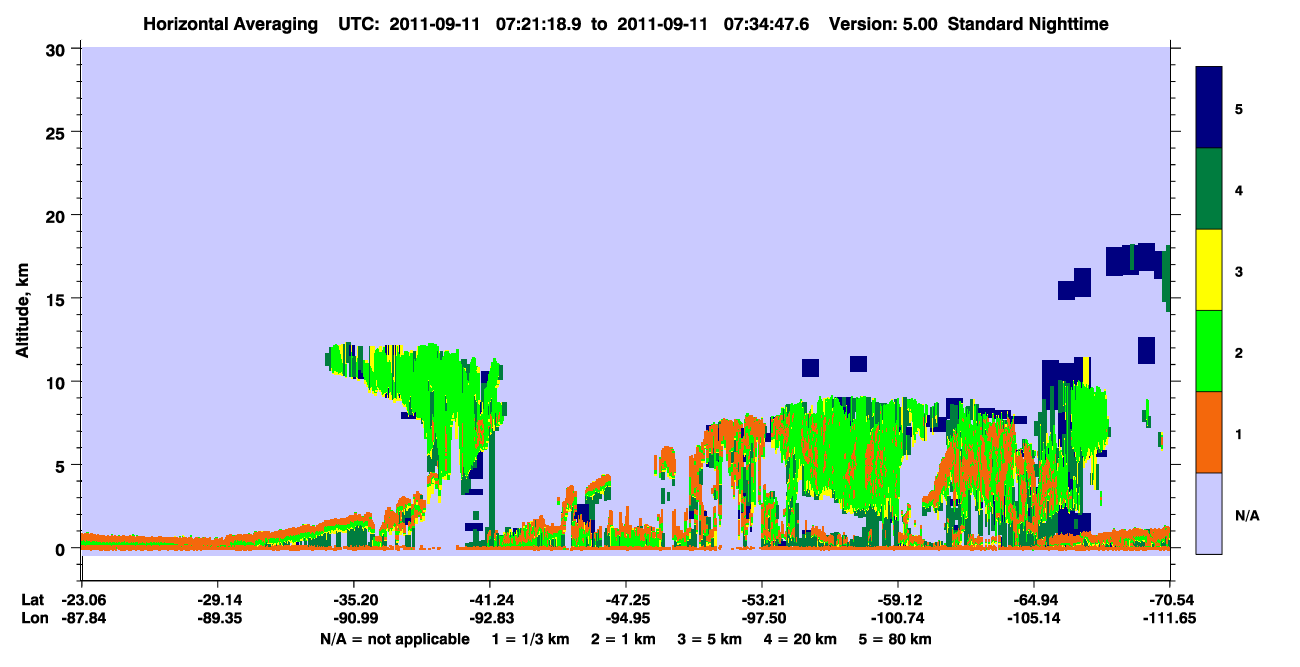Click the longitude value -97.50
1300x667 pixels.
762,619
